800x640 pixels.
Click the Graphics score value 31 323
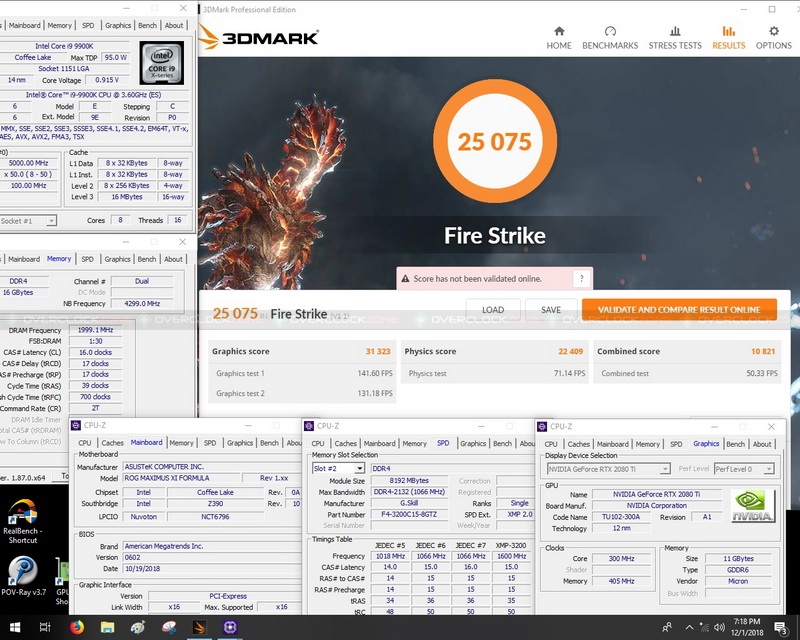tap(378, 351)
